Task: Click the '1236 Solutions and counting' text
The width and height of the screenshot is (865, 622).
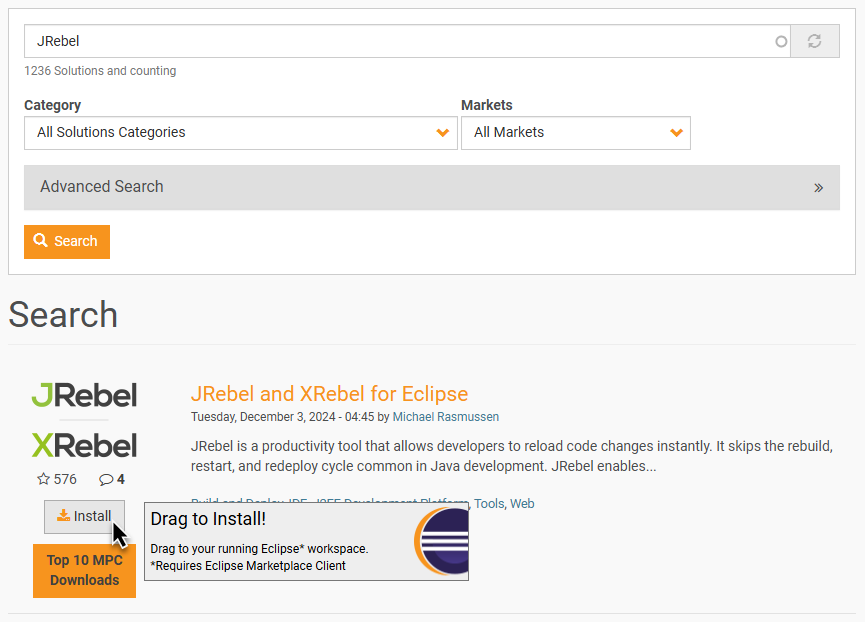Action: (x=100, y=71)
